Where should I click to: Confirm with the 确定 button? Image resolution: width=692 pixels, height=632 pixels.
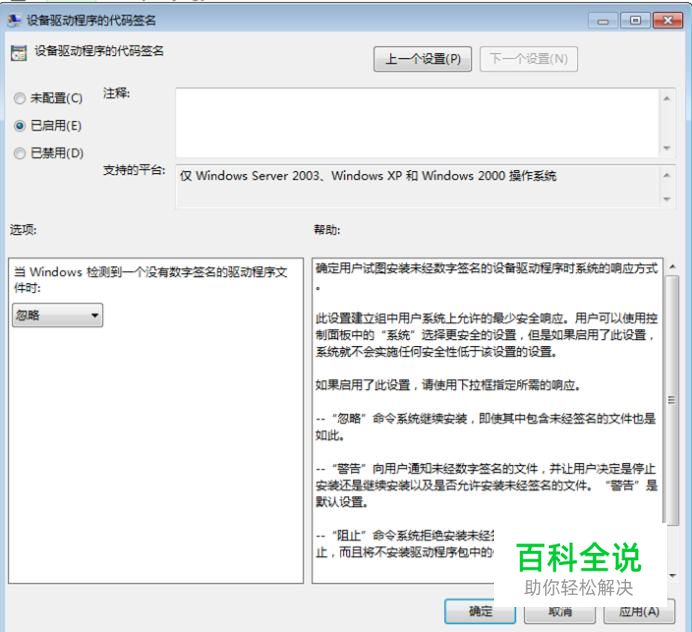coord(480,611)
